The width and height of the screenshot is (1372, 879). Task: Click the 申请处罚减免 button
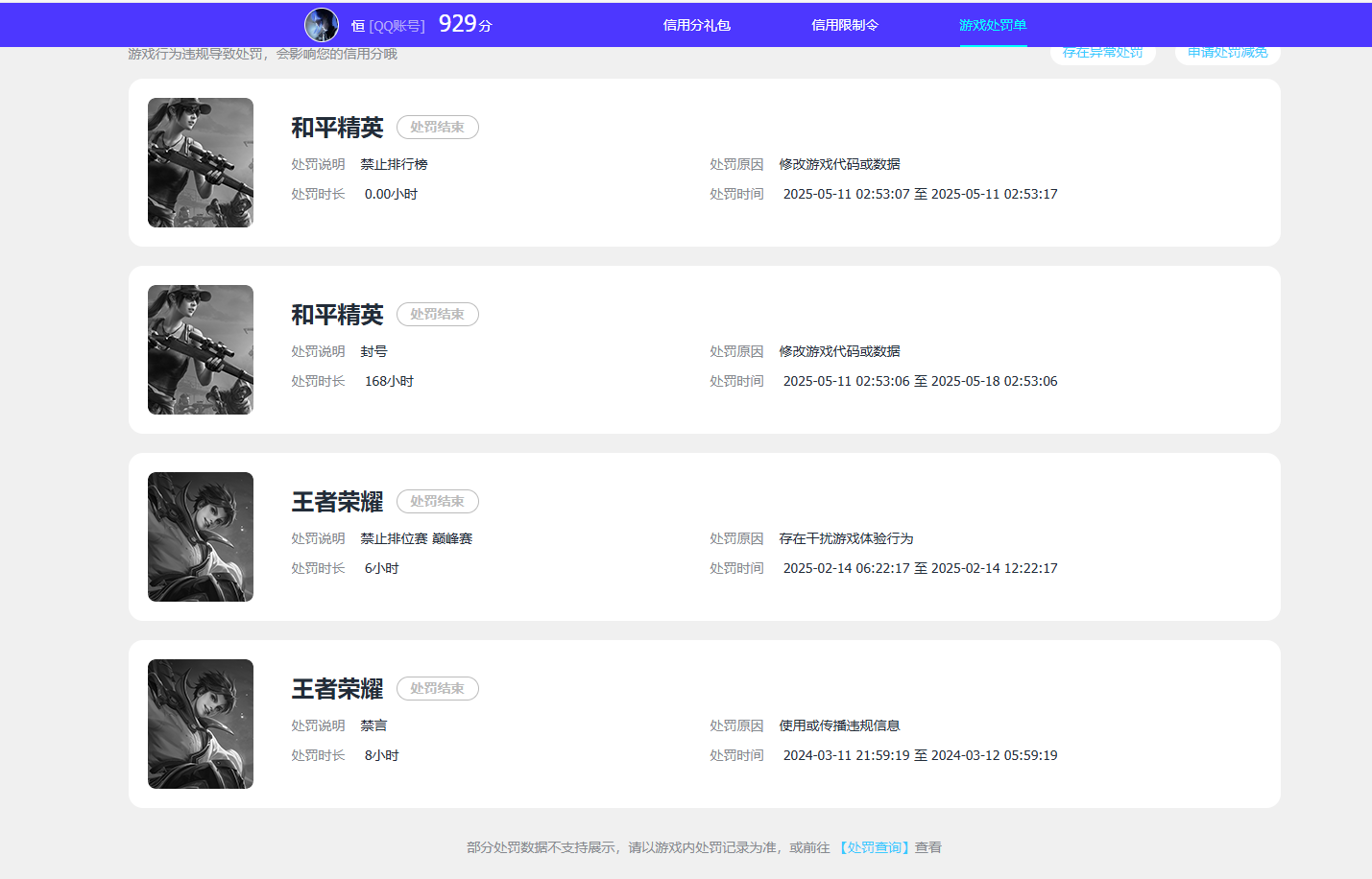click(1227, 54)
